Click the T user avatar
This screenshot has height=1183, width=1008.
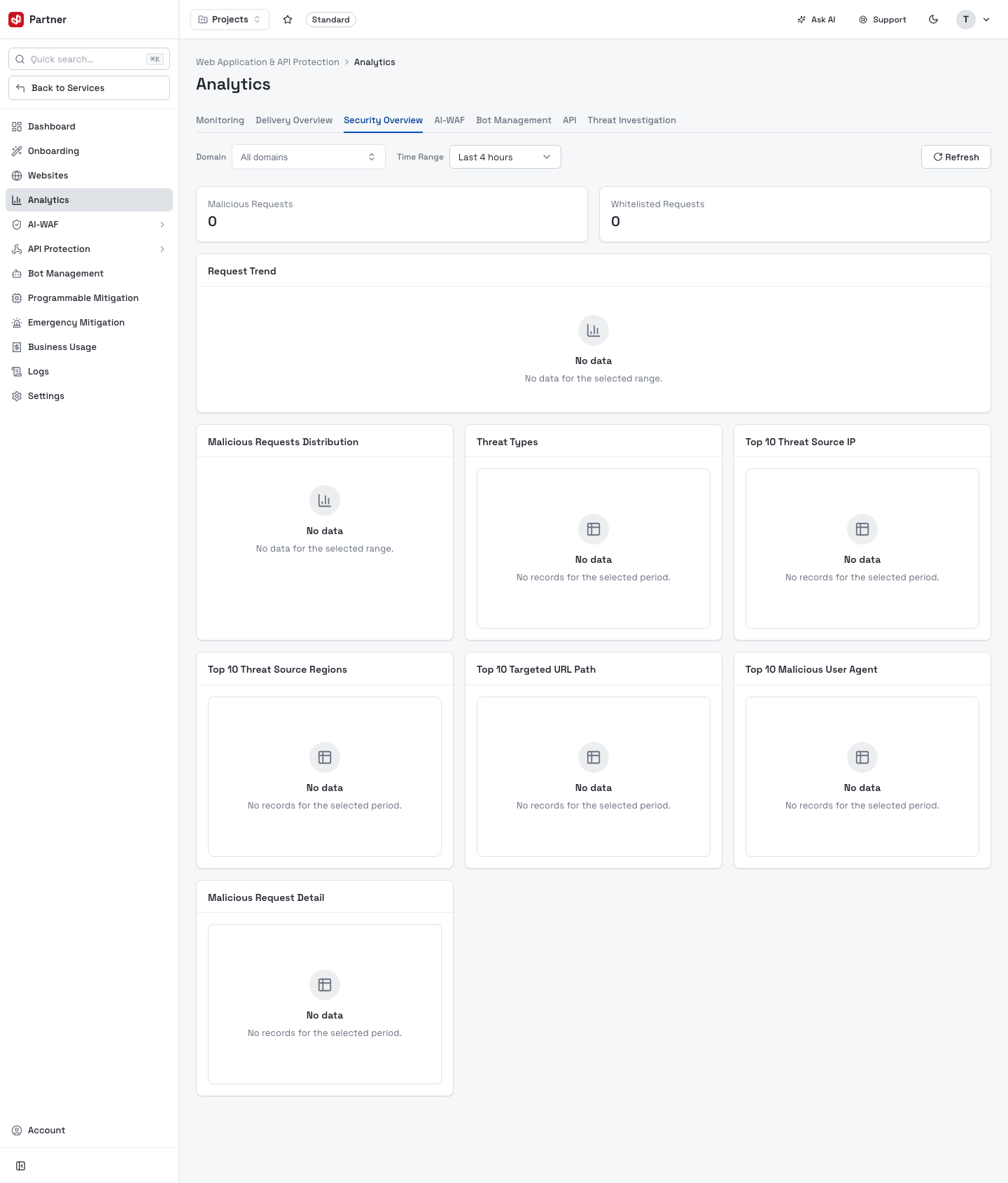click(966, 20)
